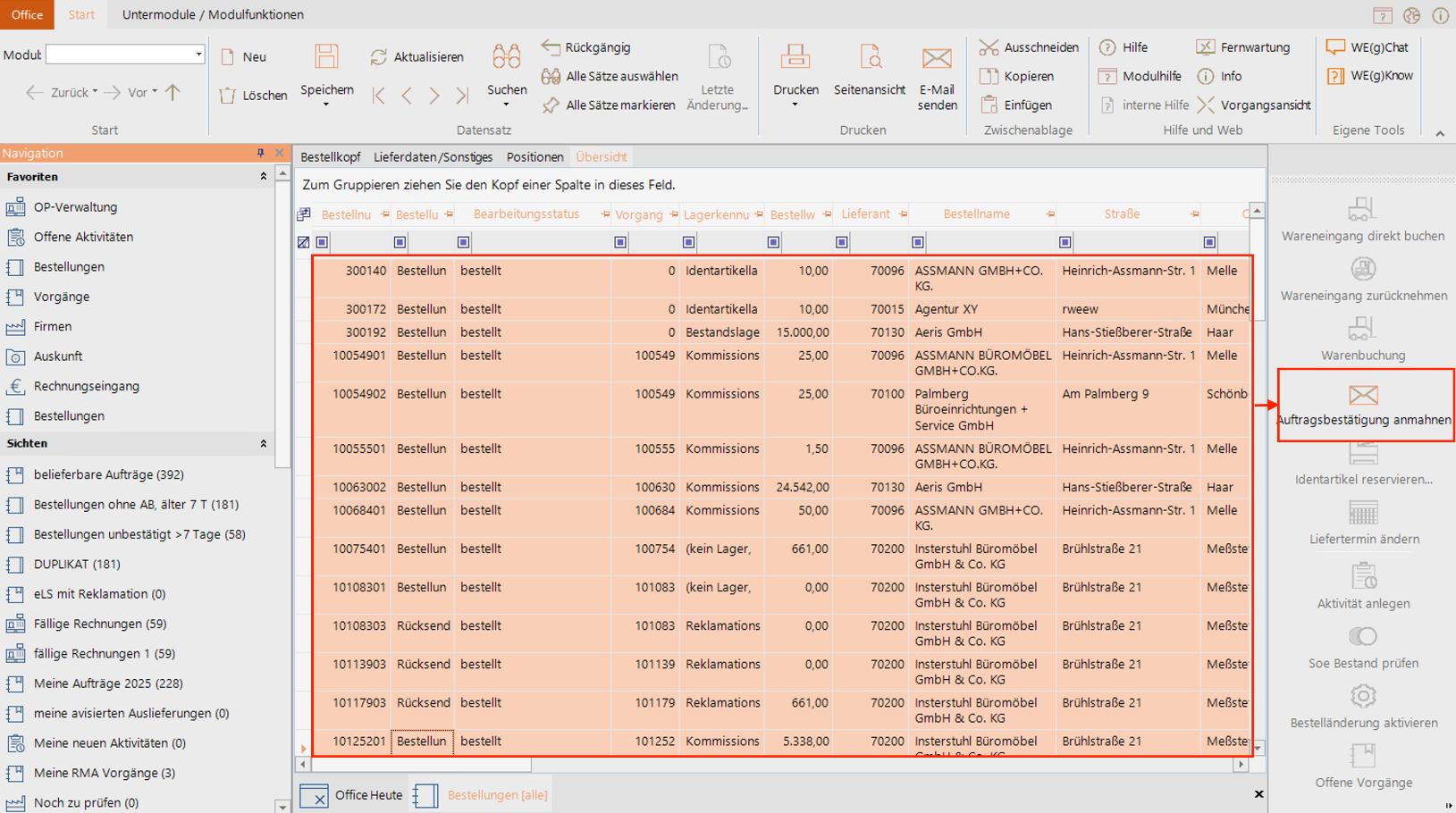Click Aktivität anlegen
This screenshot has width=1456, height=813.
[1363, 587]
